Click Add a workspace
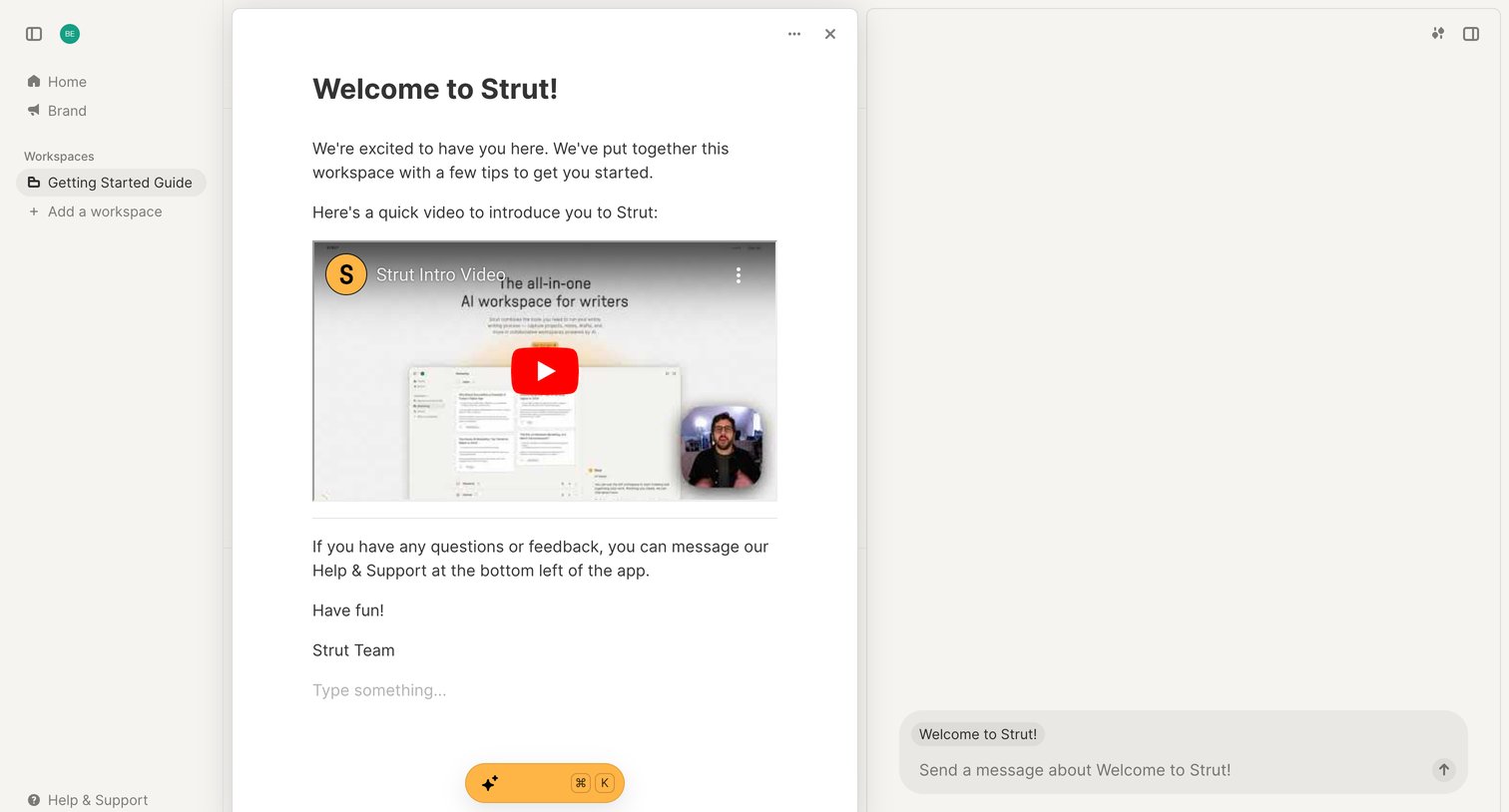The image size is (1509, 812). coord(96,211)
